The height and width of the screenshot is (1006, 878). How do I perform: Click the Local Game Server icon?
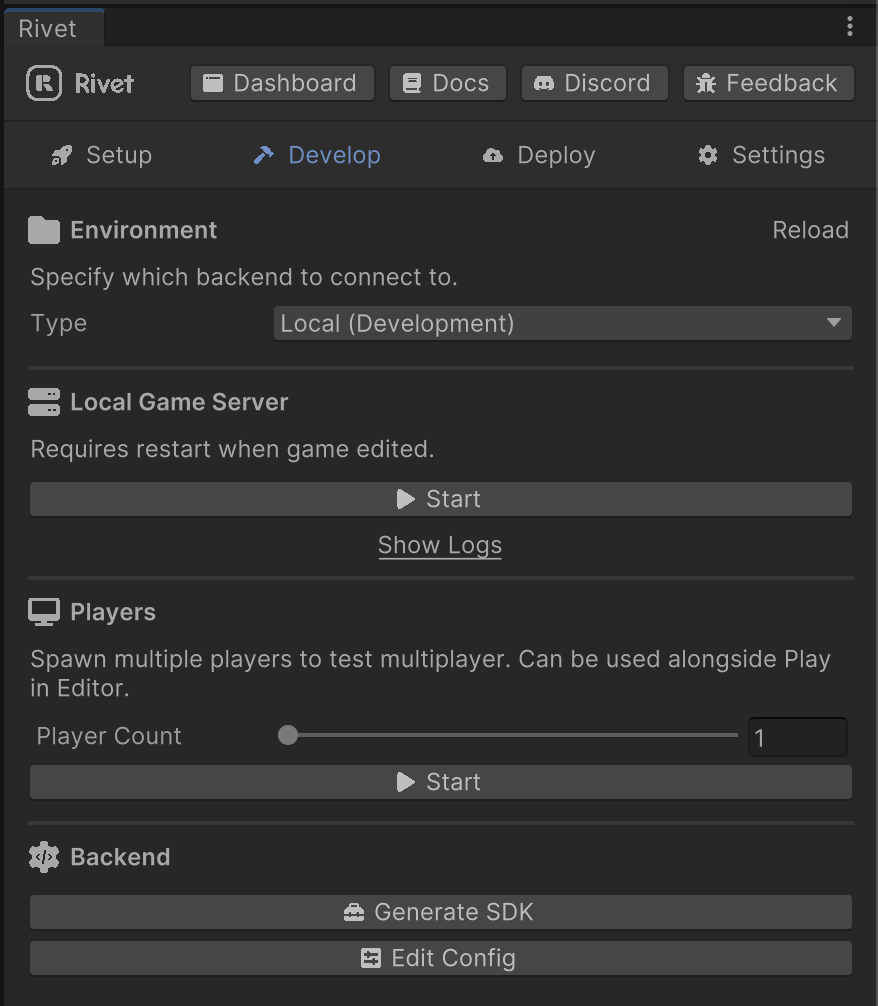tap(44, 401)
